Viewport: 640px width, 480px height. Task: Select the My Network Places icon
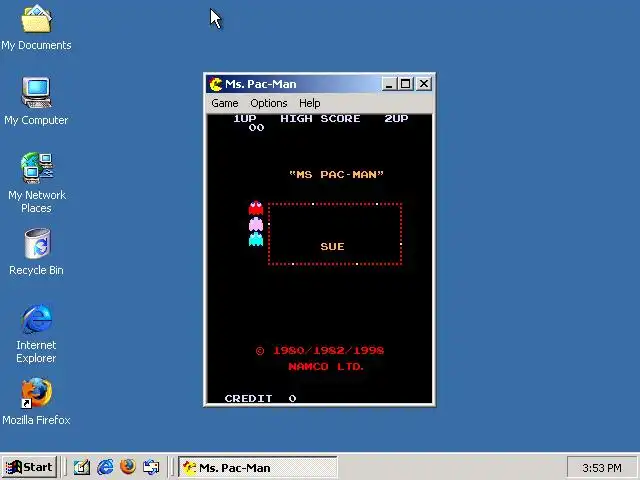(36, 182)
